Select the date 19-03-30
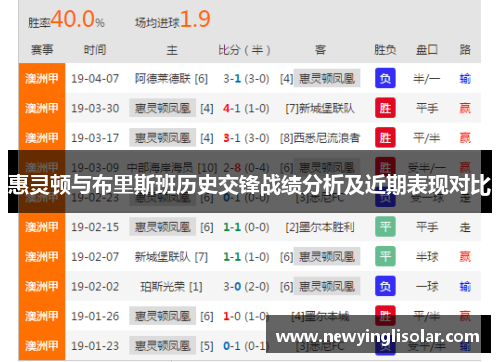This screenshot has width=500, height=362. coord(95,108)
